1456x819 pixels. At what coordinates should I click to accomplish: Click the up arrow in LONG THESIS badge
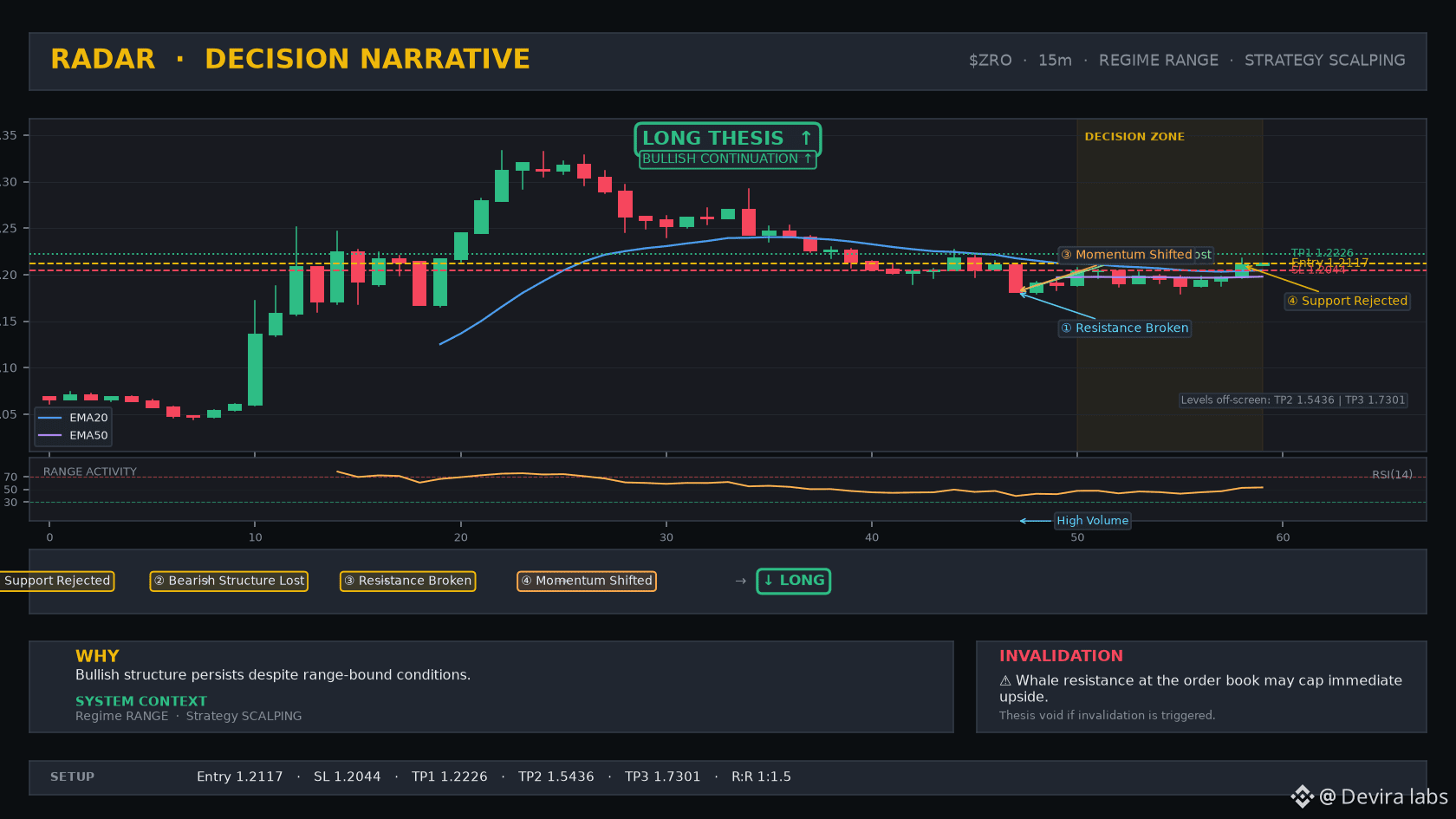pyautogui.click(x=806, y=138)
